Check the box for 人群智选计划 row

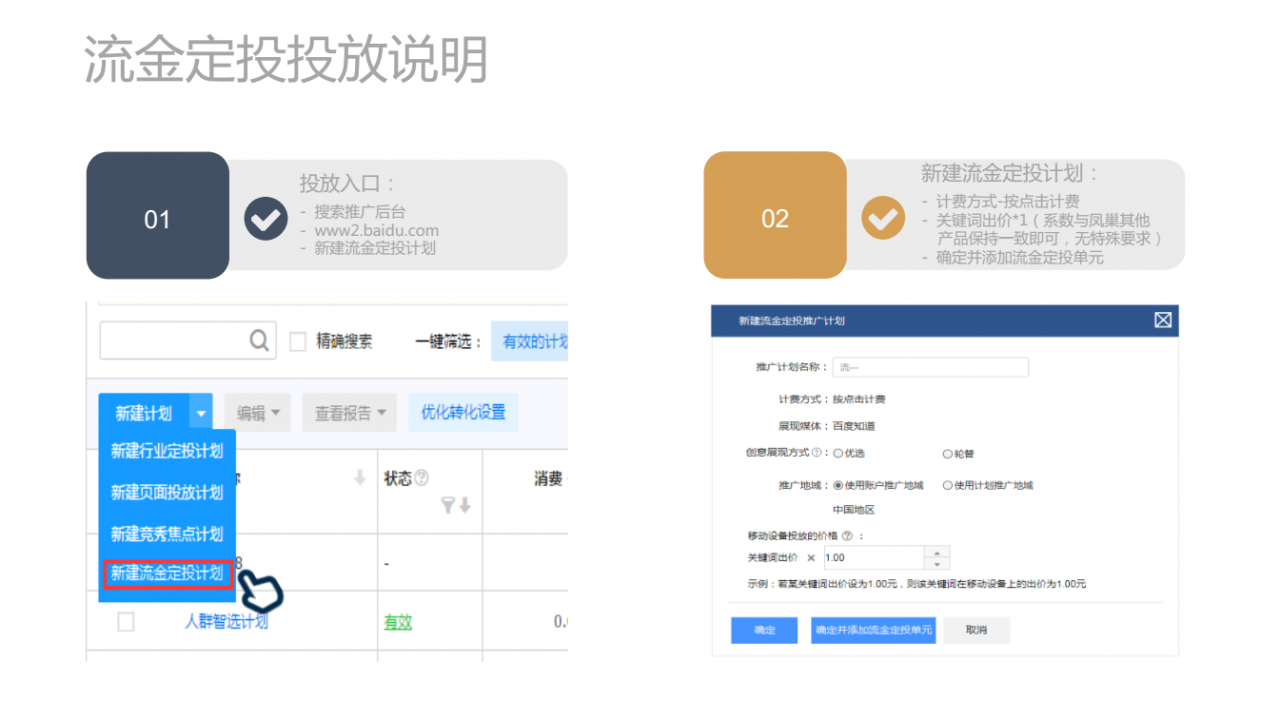coord(126,622)
